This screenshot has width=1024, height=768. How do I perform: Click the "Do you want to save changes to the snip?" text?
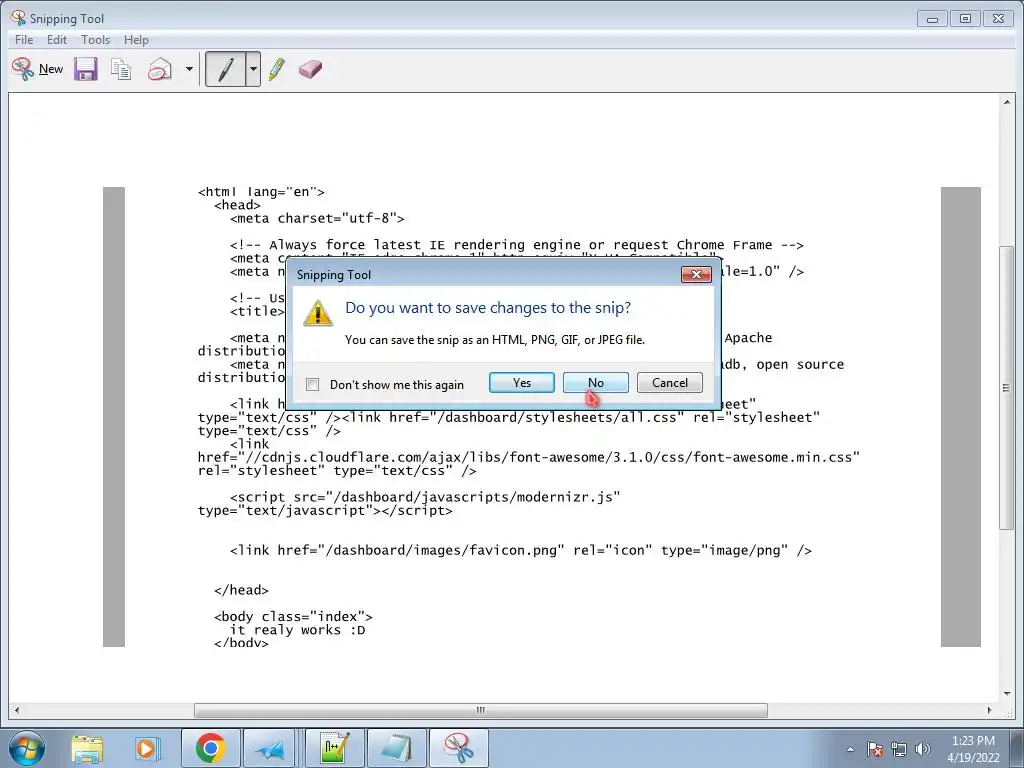[x=488, y=308]
